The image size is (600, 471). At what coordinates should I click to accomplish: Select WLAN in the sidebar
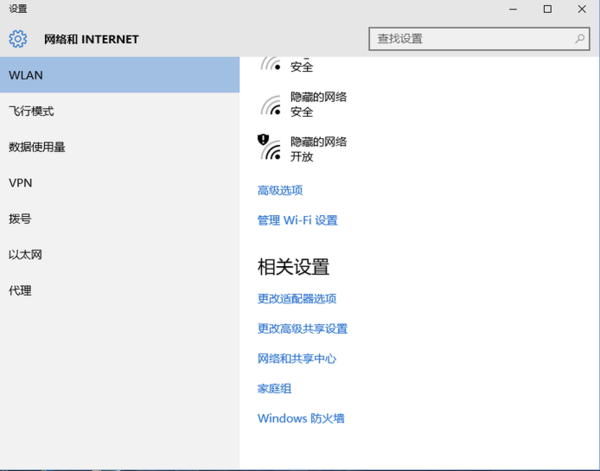120,75
